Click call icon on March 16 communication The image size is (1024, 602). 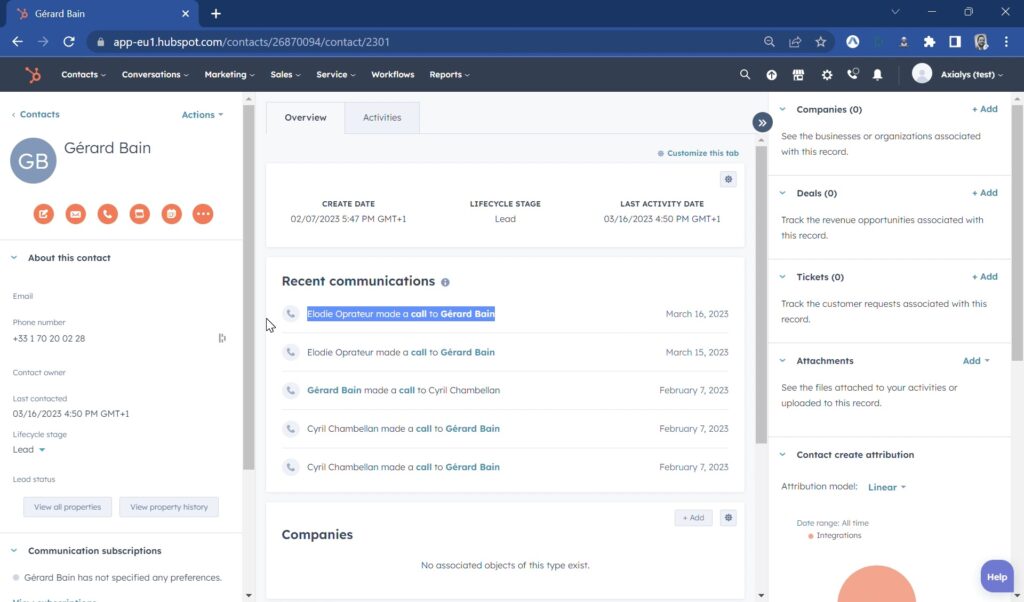click(291, 313)
